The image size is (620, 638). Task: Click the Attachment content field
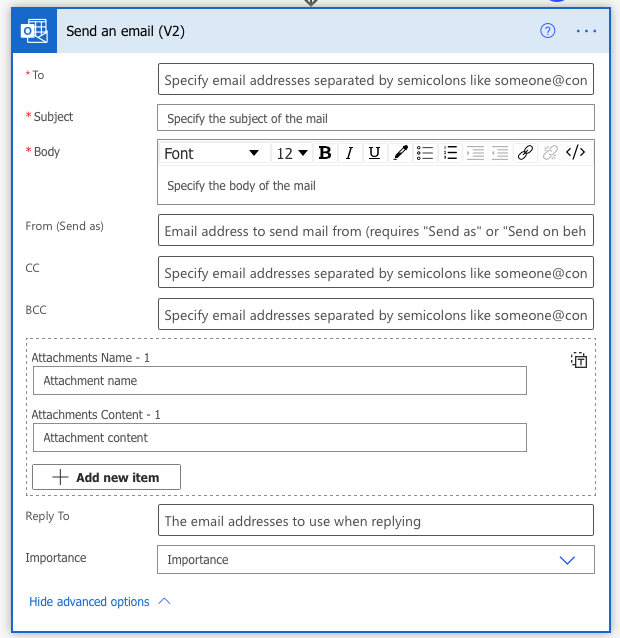[280, 437]
